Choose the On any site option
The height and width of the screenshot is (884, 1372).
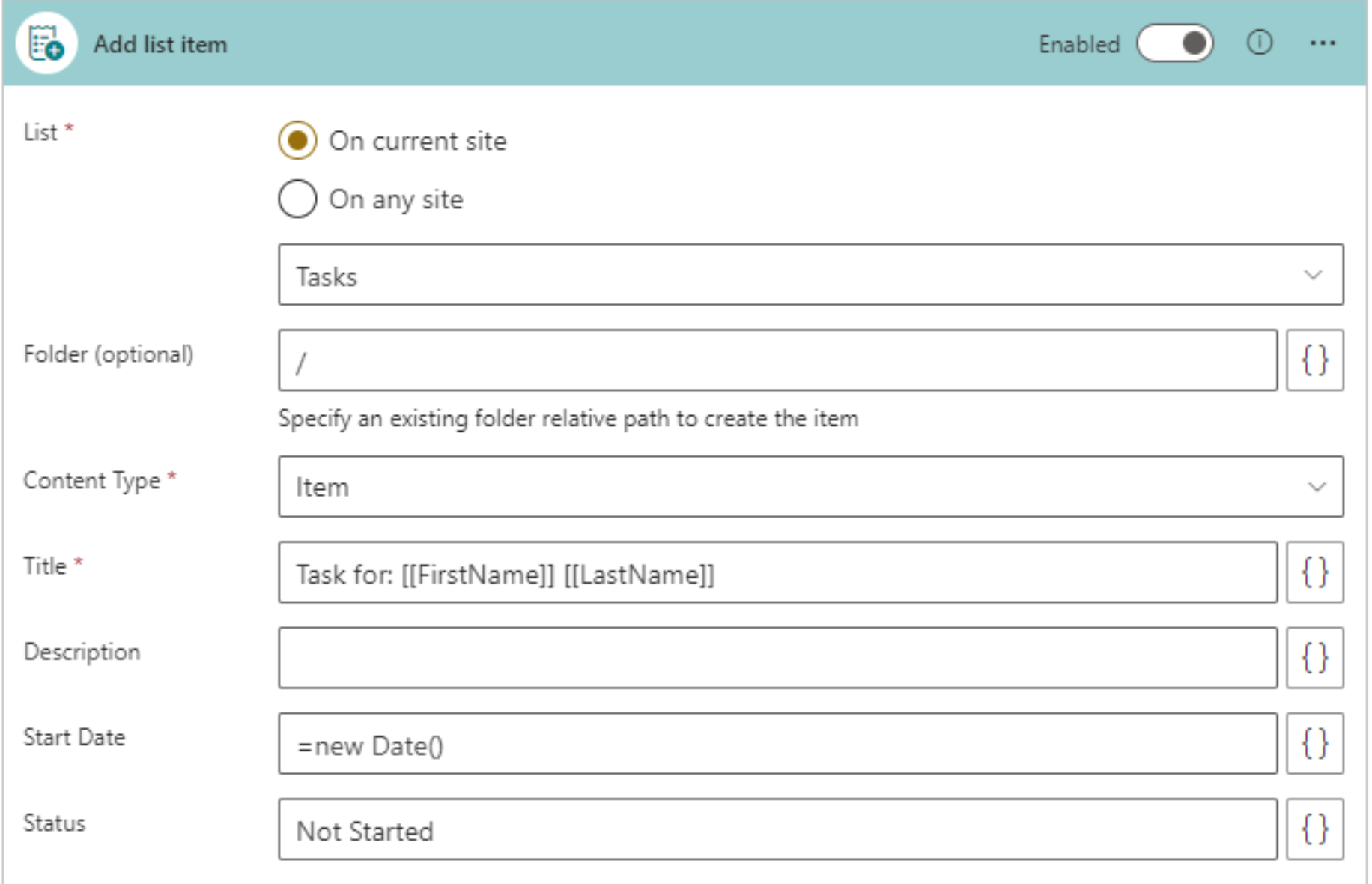297,199
